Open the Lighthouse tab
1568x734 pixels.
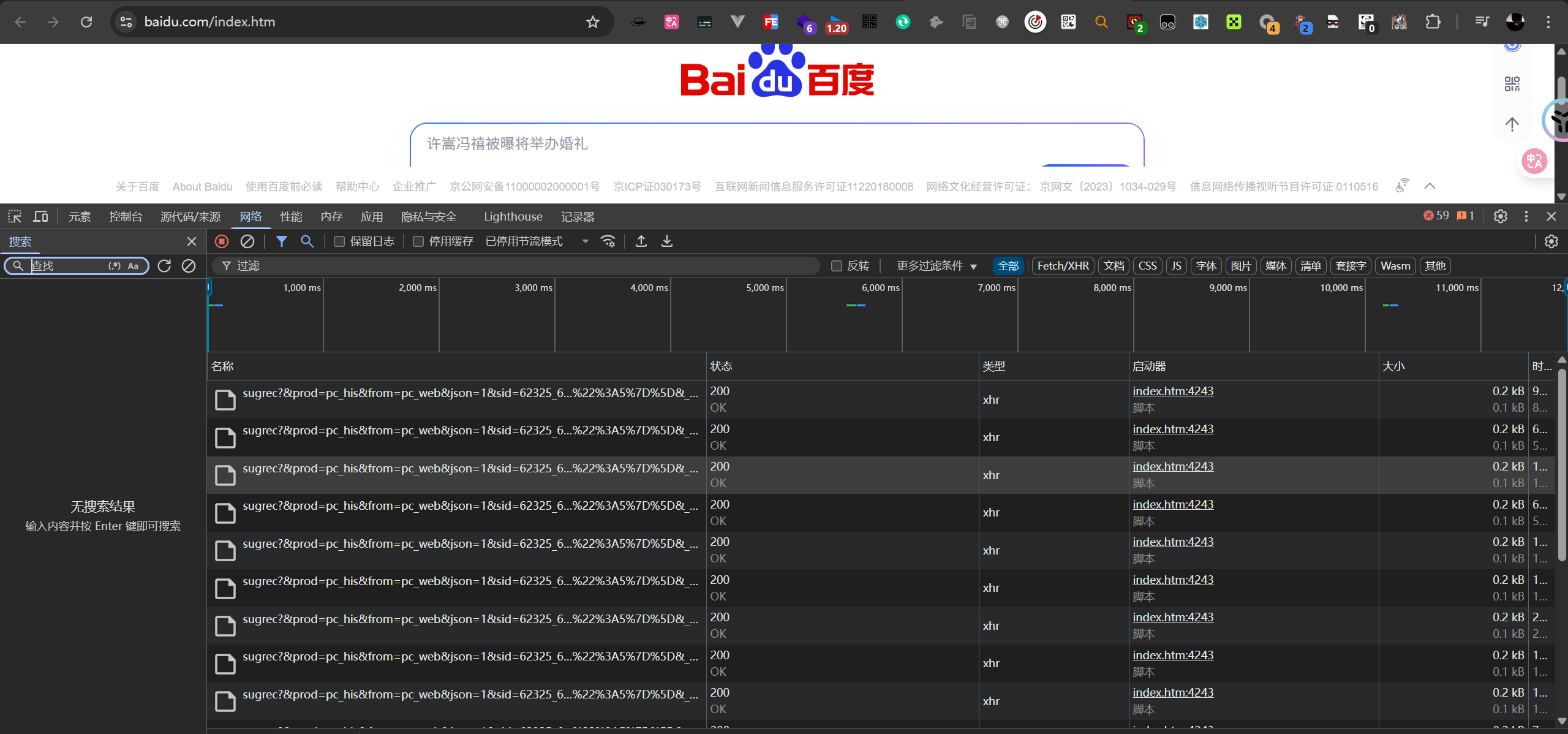coord(513,217)
